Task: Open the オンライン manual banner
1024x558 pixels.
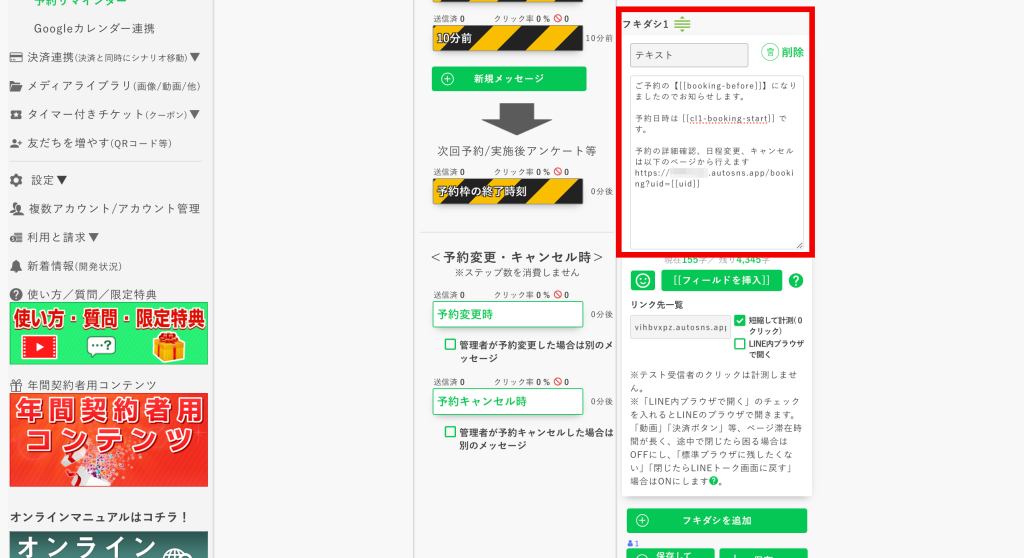Action: (x=108, y=544)
